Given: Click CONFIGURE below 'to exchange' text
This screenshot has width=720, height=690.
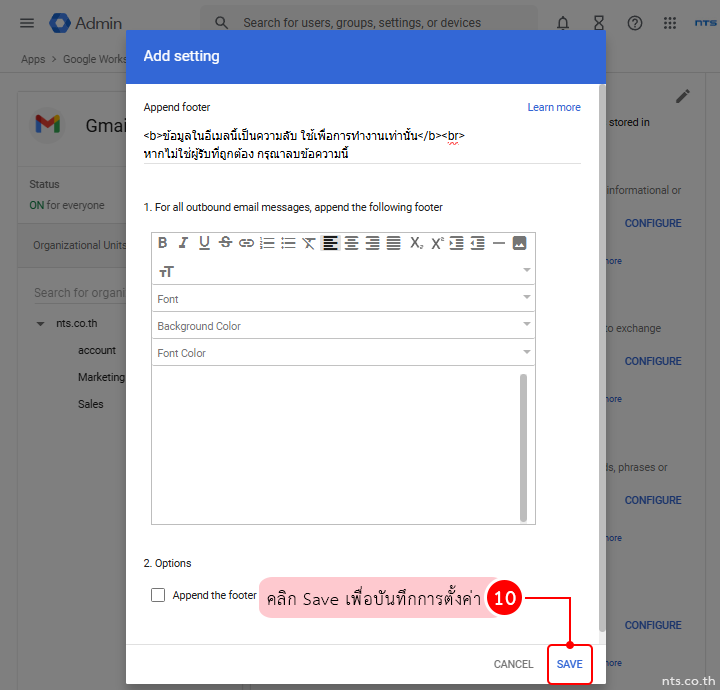Looking at the screenshot, I should pyautogui.click(x=653, y=361).
